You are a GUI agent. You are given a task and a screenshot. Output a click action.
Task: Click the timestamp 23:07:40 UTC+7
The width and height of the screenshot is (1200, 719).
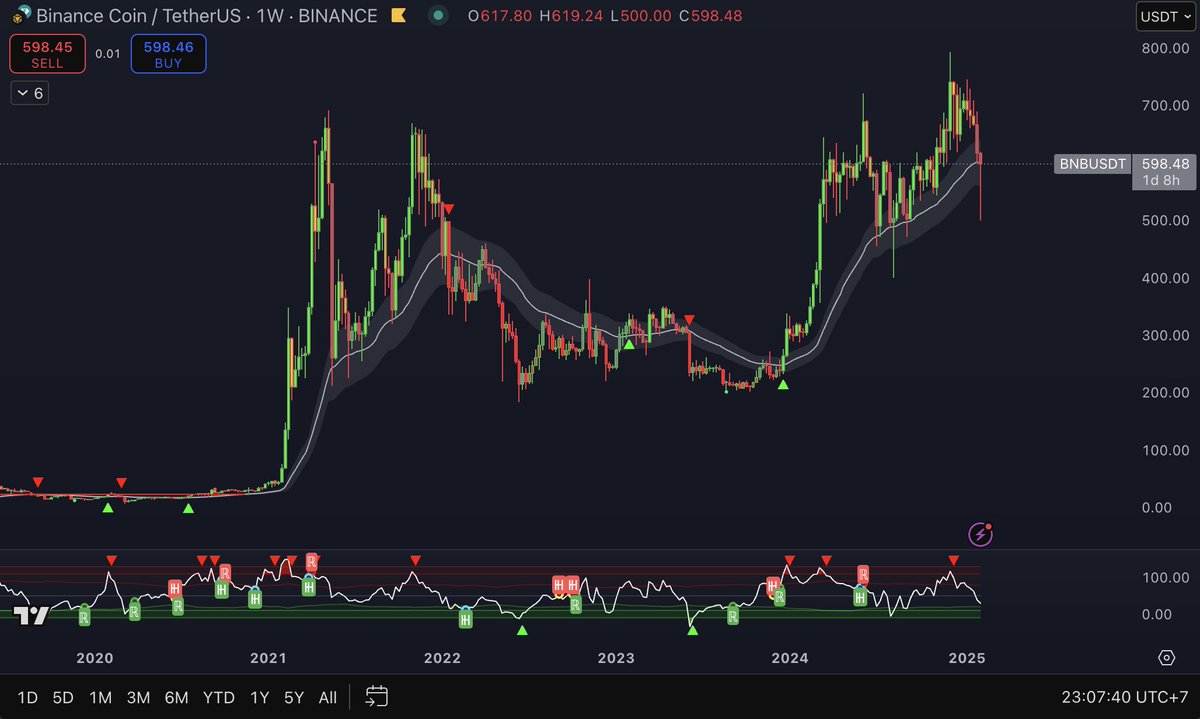point(1124,697)
